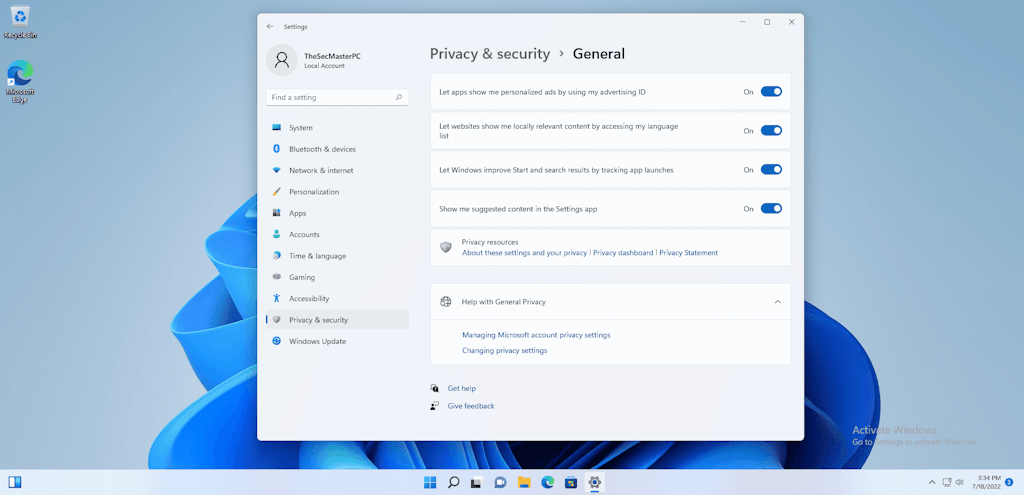Open Microsoft Store from the taskbar
1024x495 pixels.
[x=571, y=483]
